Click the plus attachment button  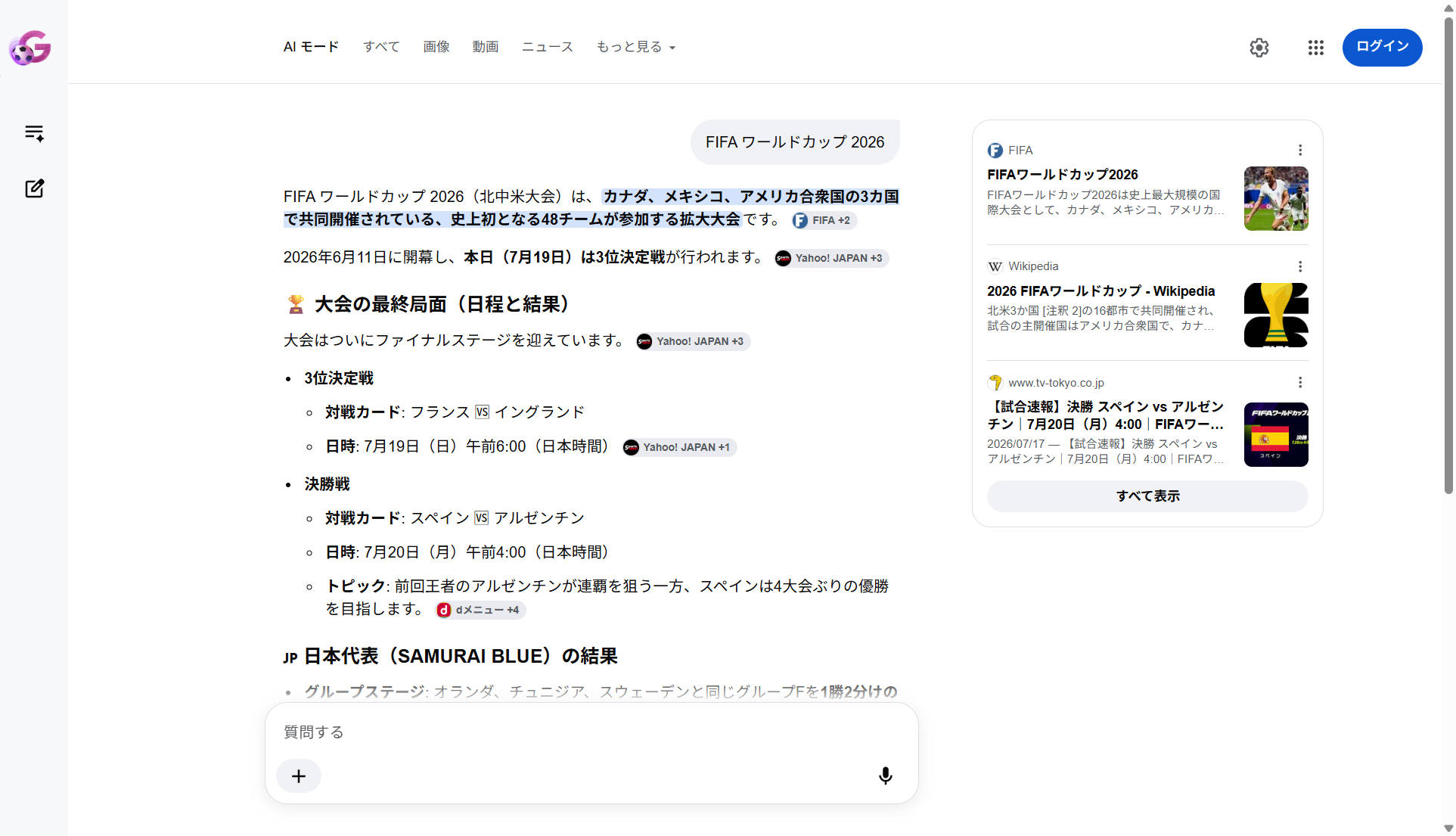tap(299, 776)
